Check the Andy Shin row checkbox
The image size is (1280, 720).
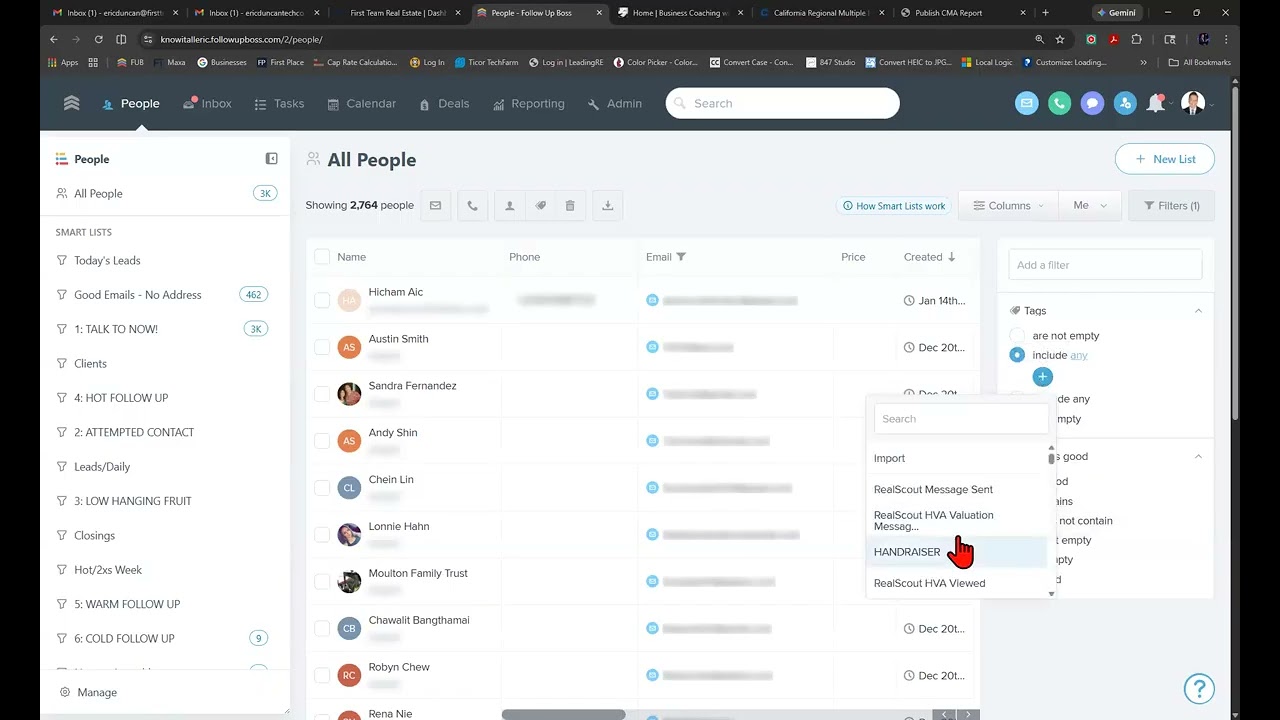click(x=322, y=441)
